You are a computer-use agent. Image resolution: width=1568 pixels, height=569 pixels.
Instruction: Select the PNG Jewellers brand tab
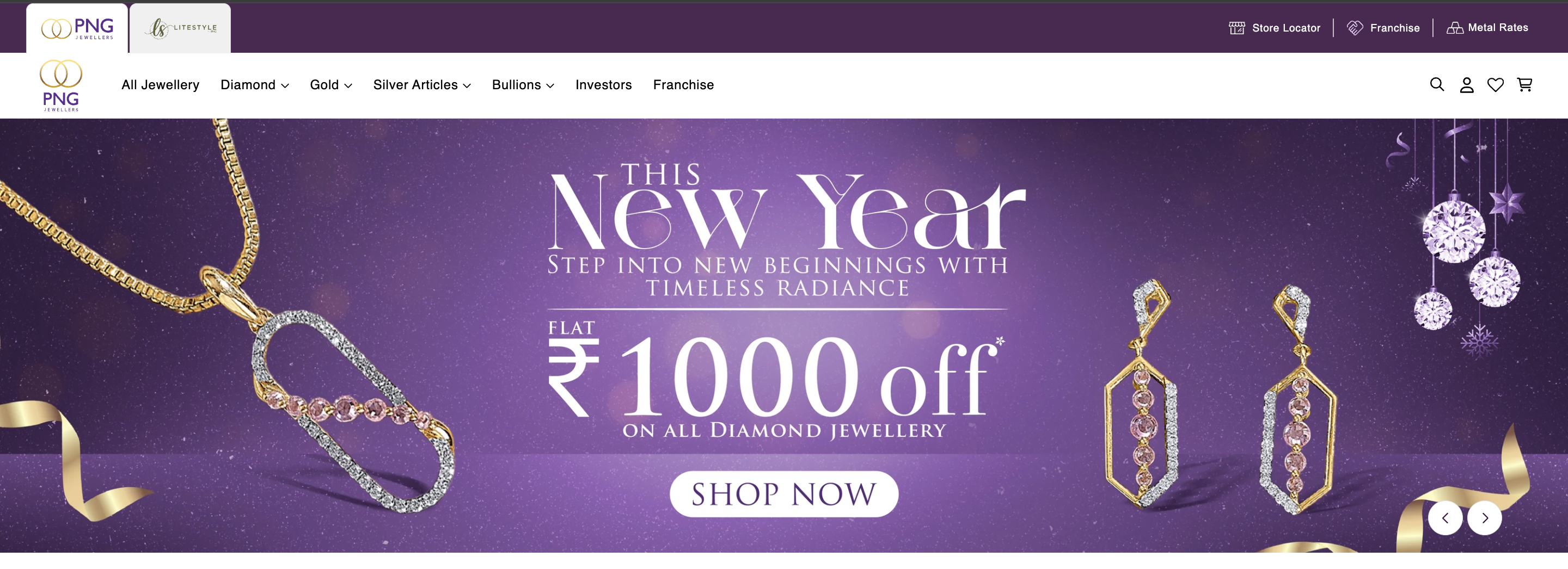77,28
